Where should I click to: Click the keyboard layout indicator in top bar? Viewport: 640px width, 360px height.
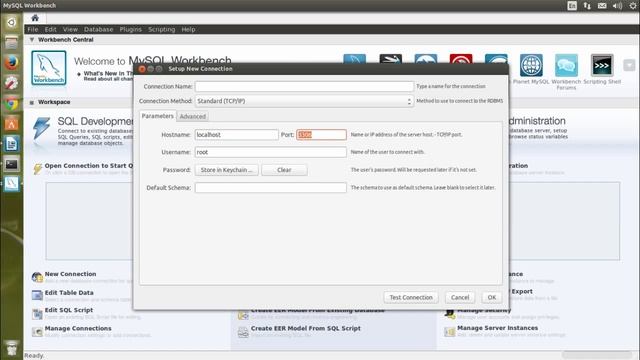[x=572, y=5]
